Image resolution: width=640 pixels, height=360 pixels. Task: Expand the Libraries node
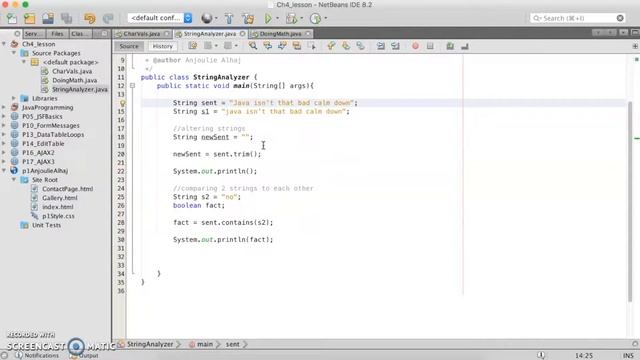click(x=14, y=98)
